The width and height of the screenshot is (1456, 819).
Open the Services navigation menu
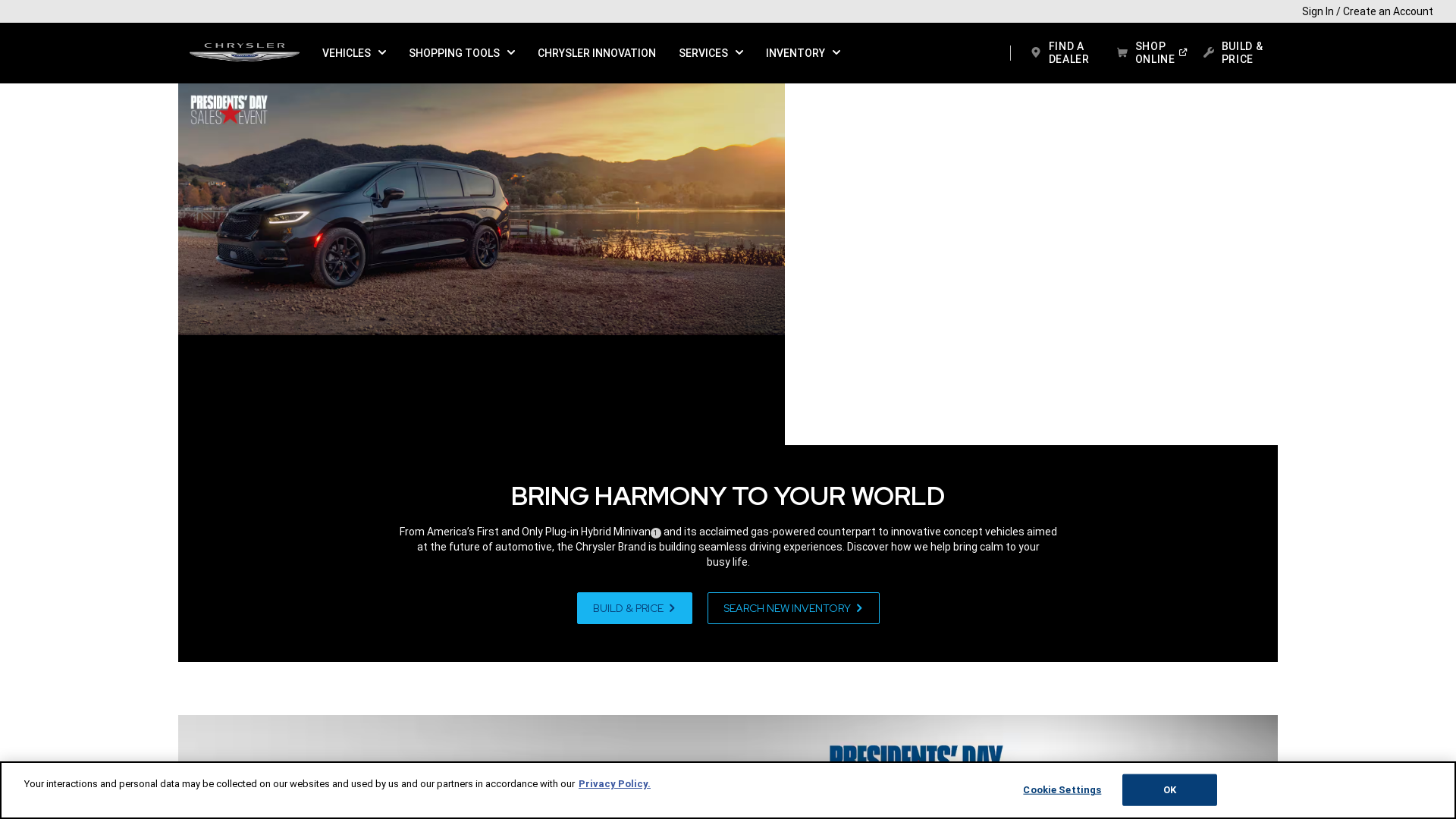pyautogui.click(x=711, y=53)
